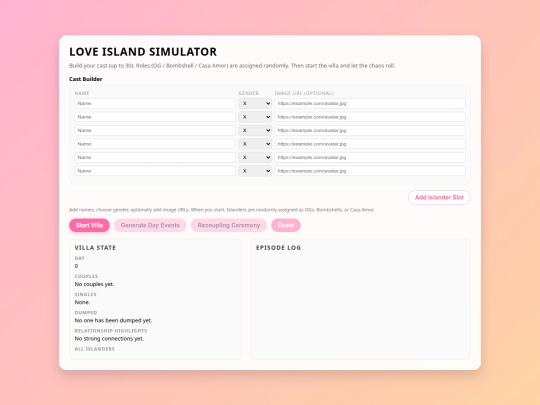The image size is (540, 405).
Task: Click the Episode Log heading
Action: pyautogui.click(x=278, y=248)
